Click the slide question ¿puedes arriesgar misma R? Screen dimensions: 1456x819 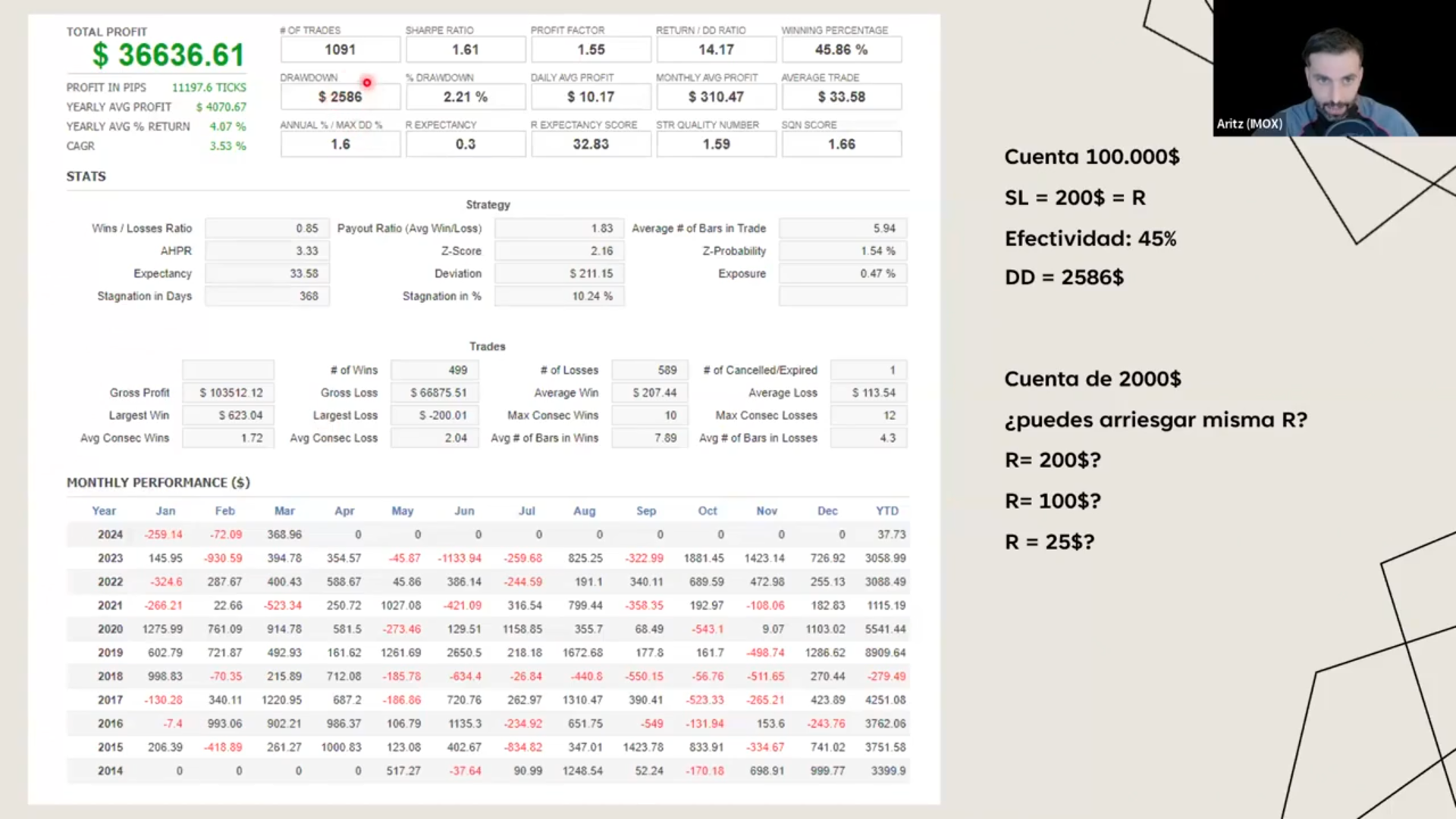[1156, 420]
